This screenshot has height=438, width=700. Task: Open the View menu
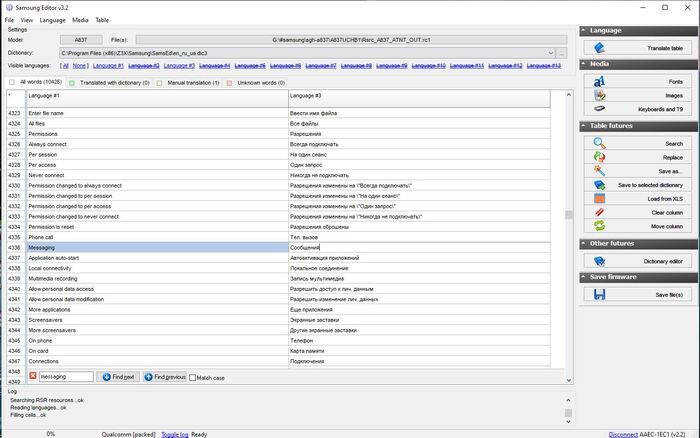click(x=26, y=20)
